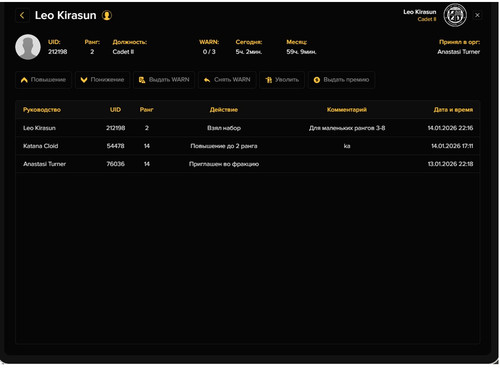Click the action Приглашен во фракцию
The width and height of the screenshot is (500, 371).
click(x=224, y=164)
